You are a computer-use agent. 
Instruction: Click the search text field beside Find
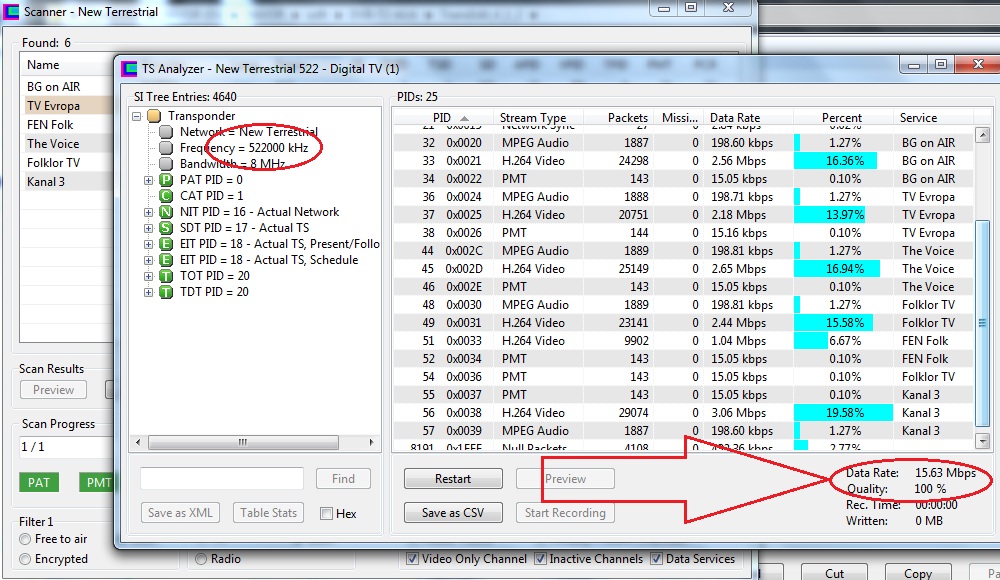(x=222, y=479)
